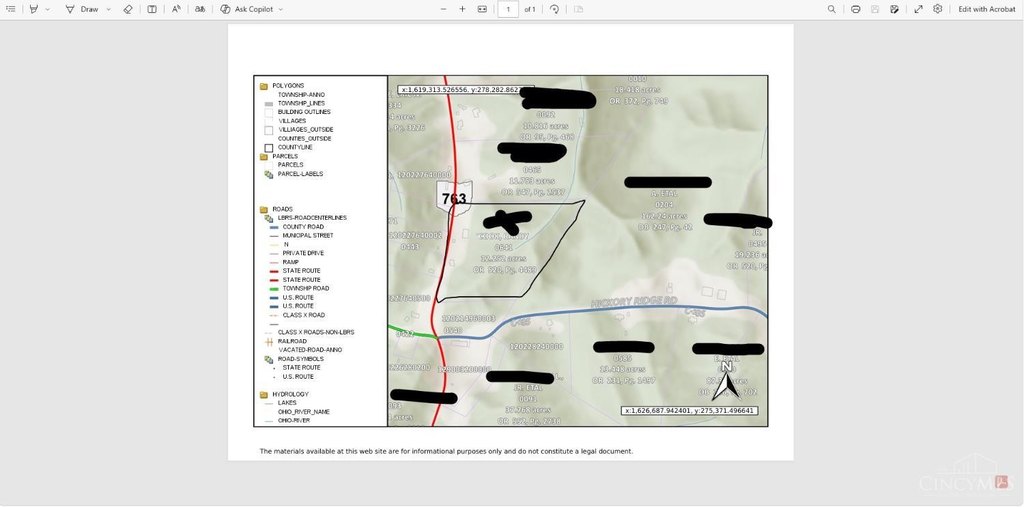Click the Page view icon

pos(579,9)
